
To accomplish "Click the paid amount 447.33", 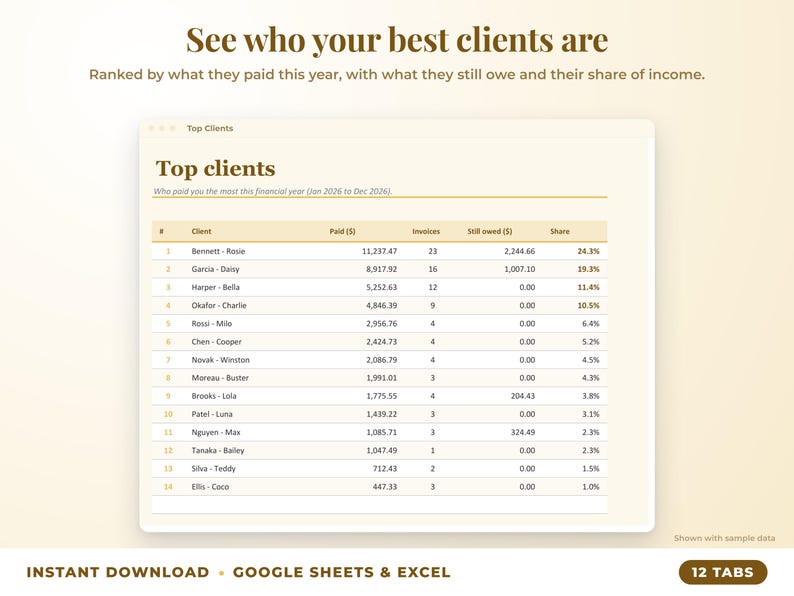I will point(385,487).
